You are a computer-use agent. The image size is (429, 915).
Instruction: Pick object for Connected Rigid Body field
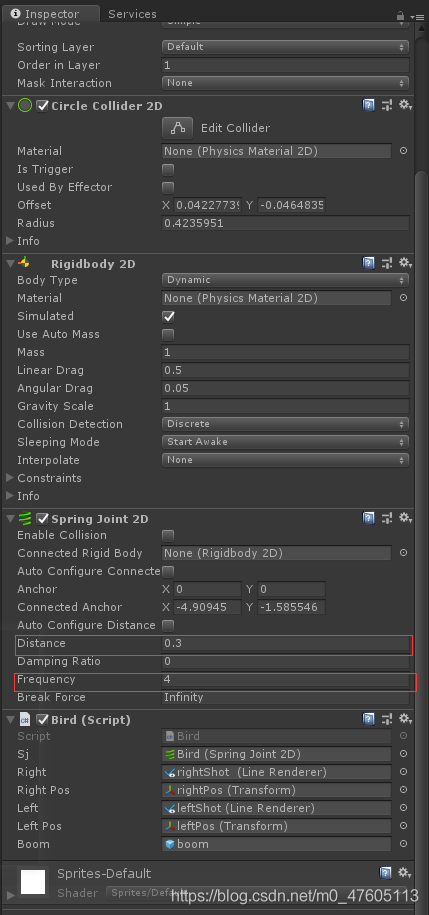click(403, 553)
